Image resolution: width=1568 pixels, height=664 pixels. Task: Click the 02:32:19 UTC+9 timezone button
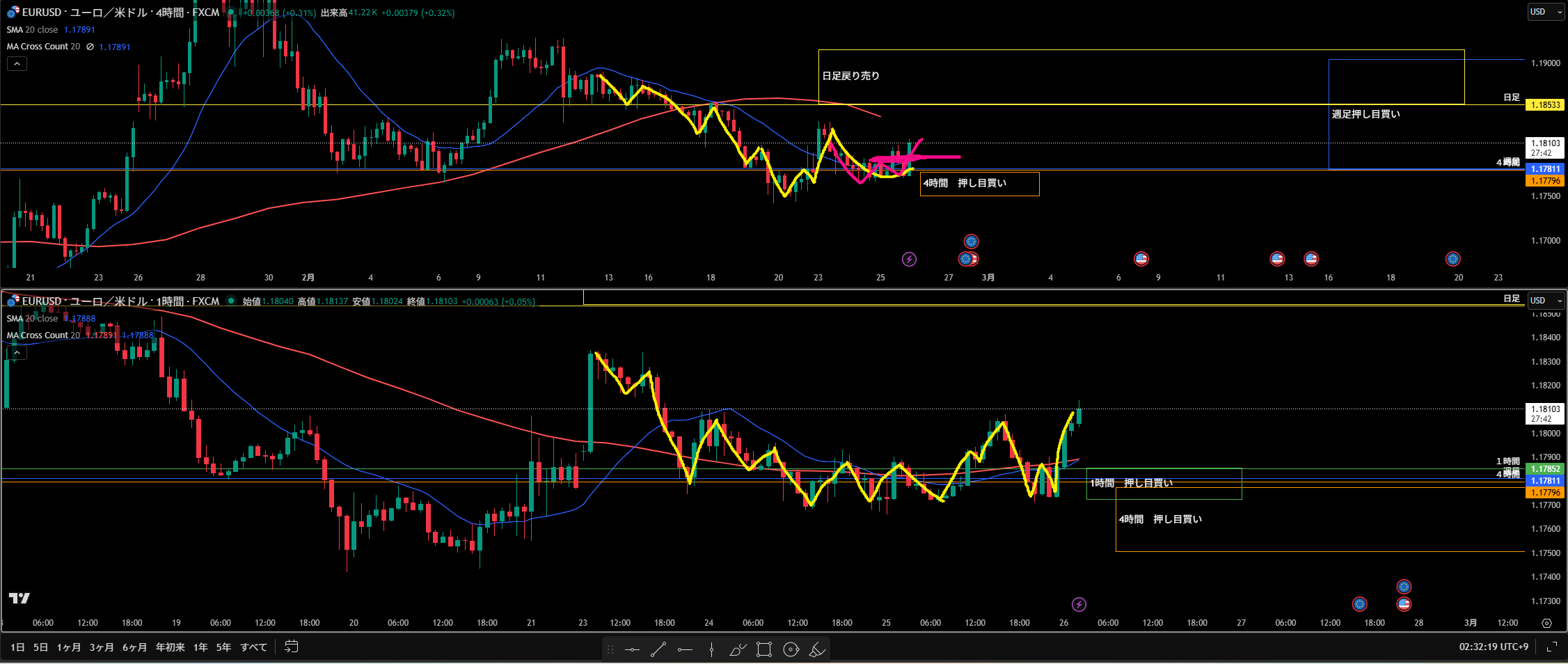coord(1494,647)
